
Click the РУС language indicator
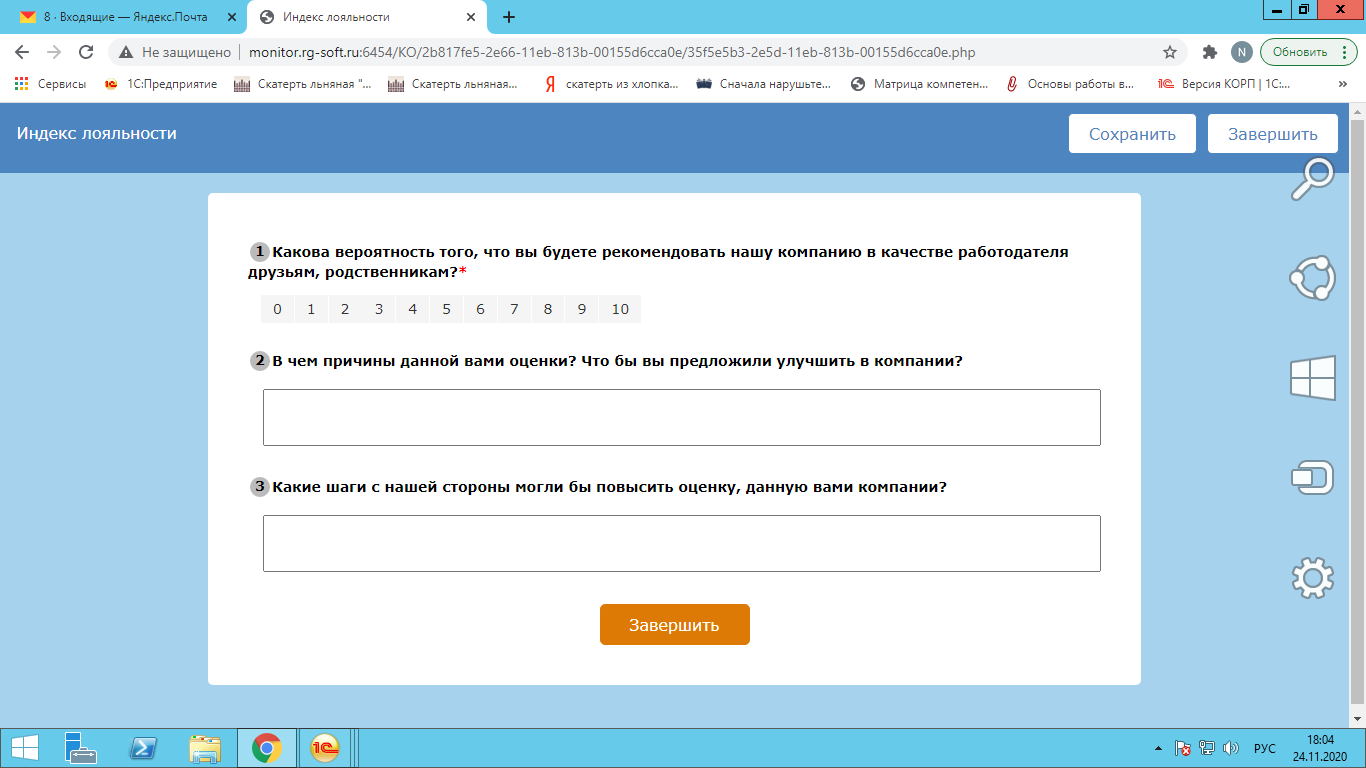coord(1264,748)
